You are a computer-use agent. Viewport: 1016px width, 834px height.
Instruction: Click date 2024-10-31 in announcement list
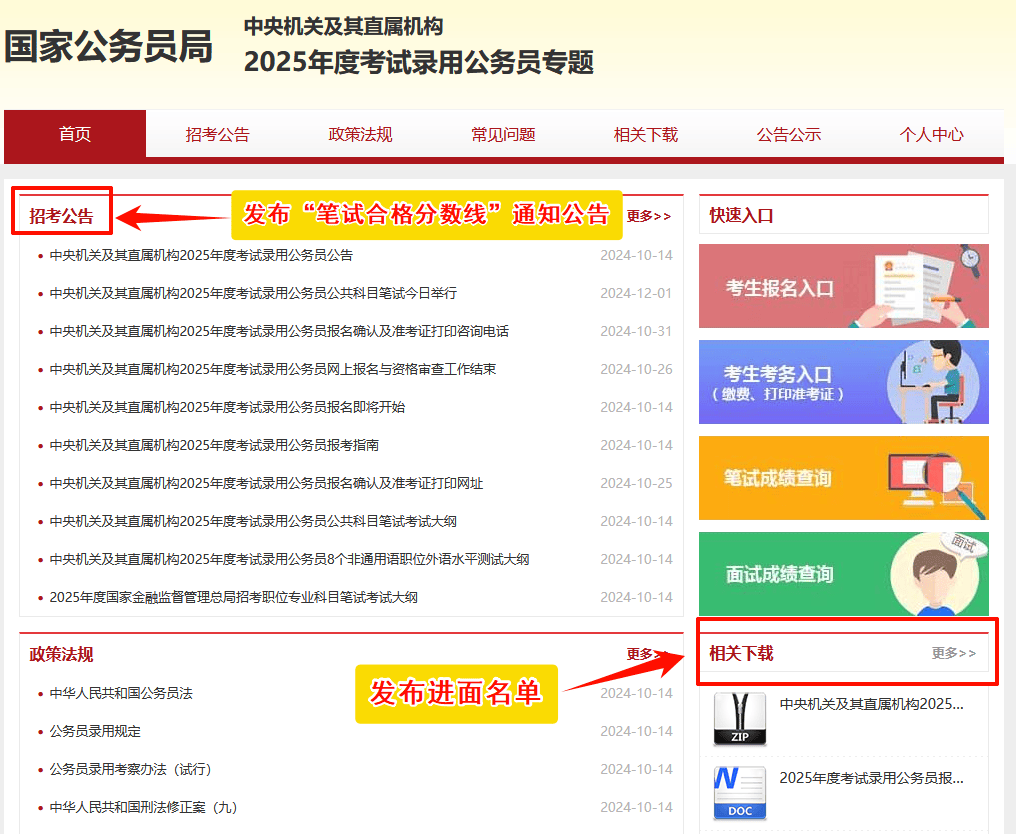[636, 331]
